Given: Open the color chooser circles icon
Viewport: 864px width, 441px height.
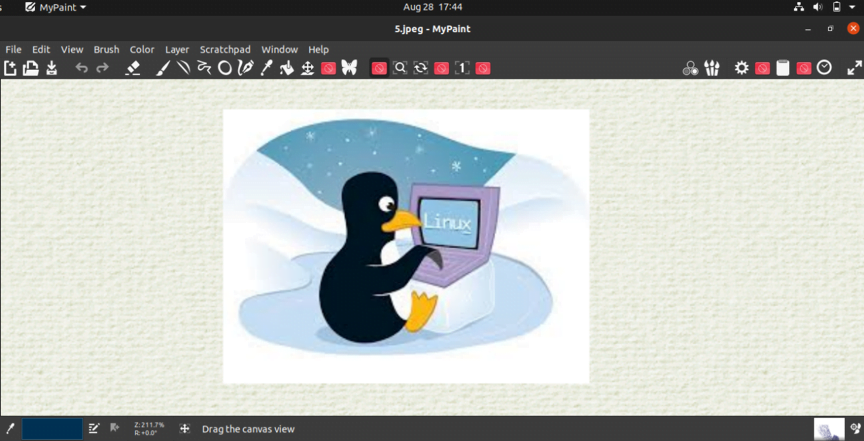Looking at the screenshot, I should (x=690, y=68).
